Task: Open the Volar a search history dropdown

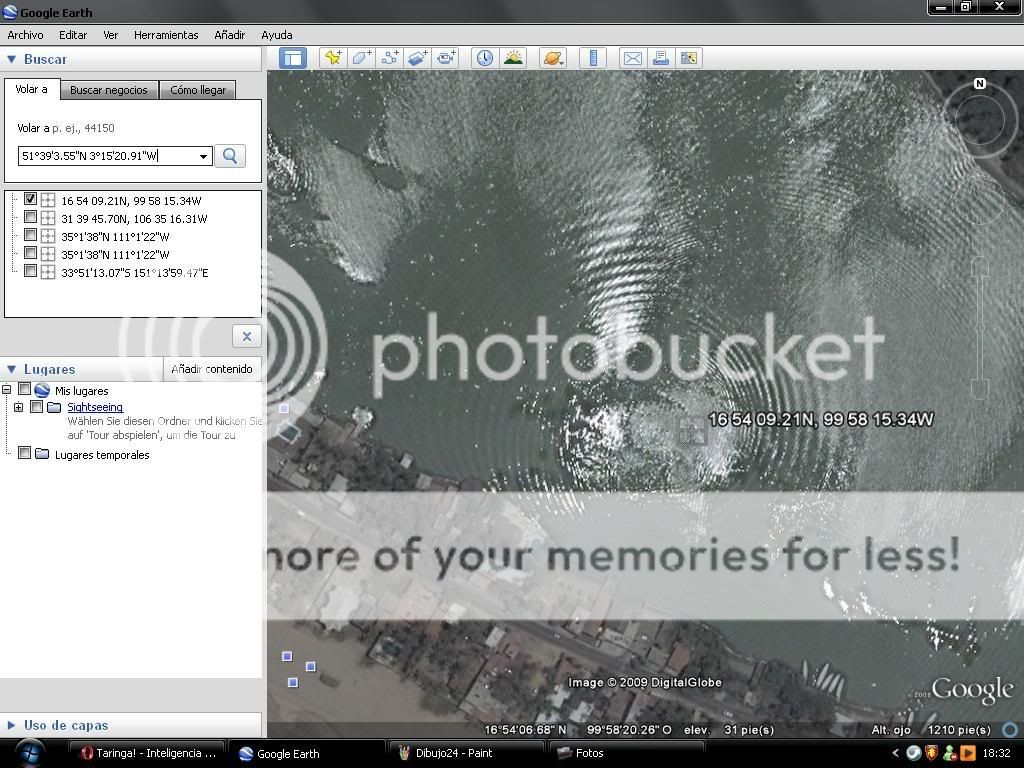Action: (x=203, y=156)
